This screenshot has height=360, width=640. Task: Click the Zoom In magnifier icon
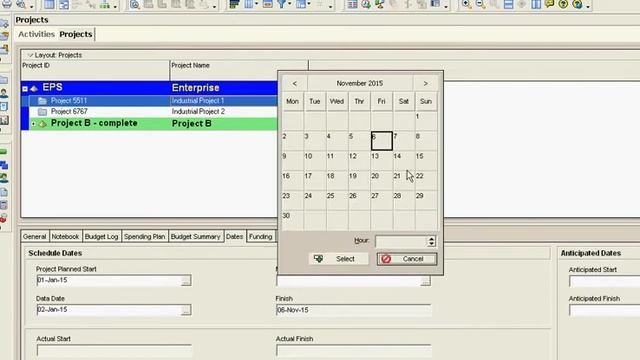coord(466,4)
